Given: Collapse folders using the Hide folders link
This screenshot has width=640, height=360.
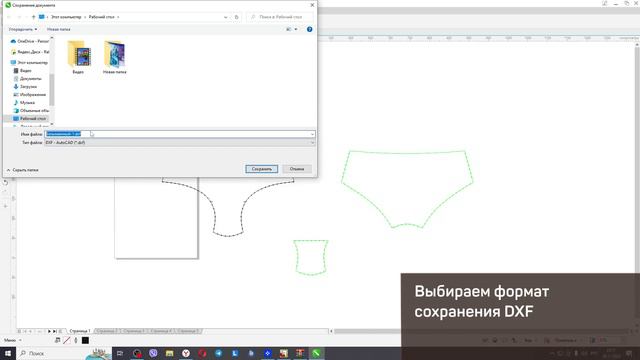Looking at the screenshot, I should click(x=23, y=170).
